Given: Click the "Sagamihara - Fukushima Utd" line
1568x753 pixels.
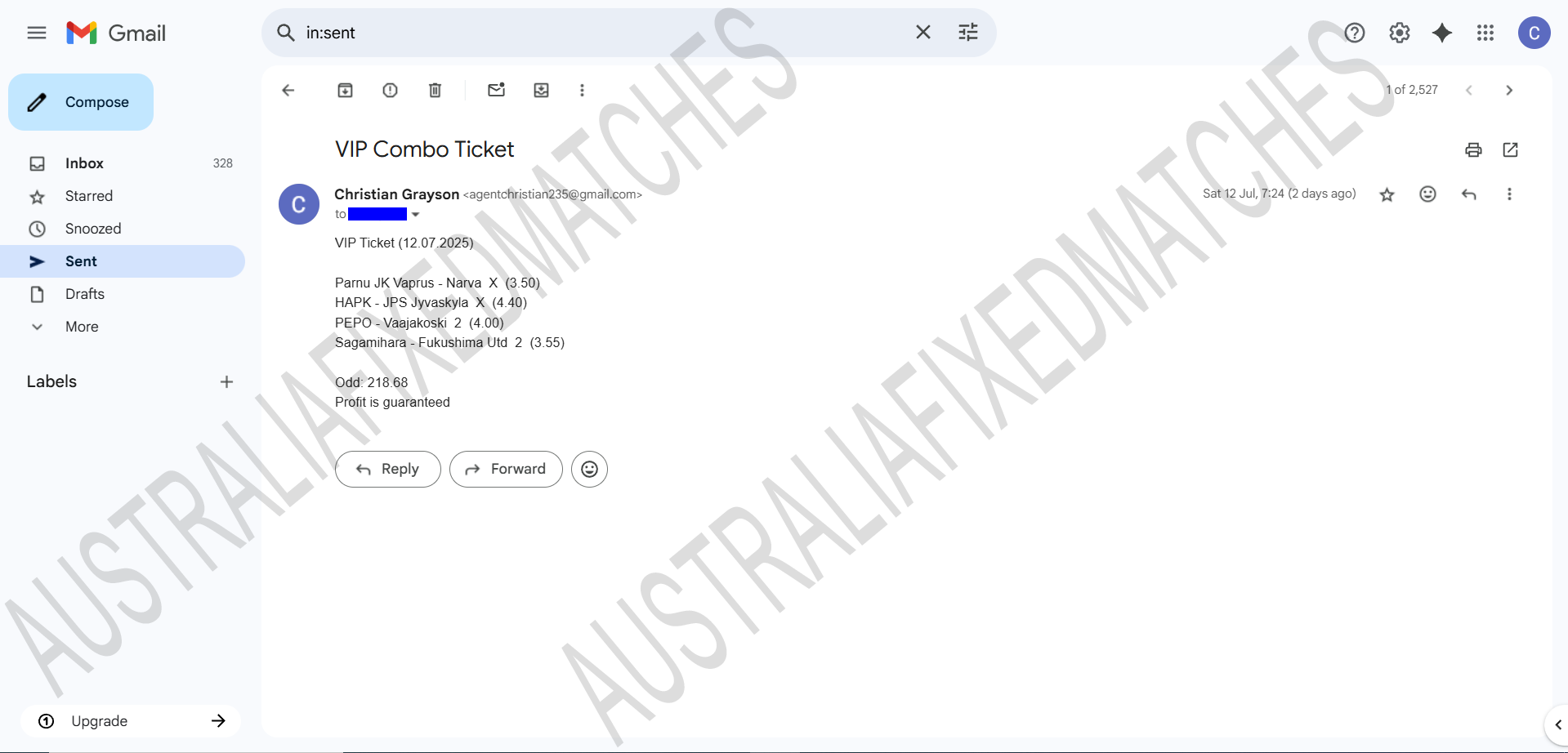Looking at the screenshot, I should pos(450,342).
